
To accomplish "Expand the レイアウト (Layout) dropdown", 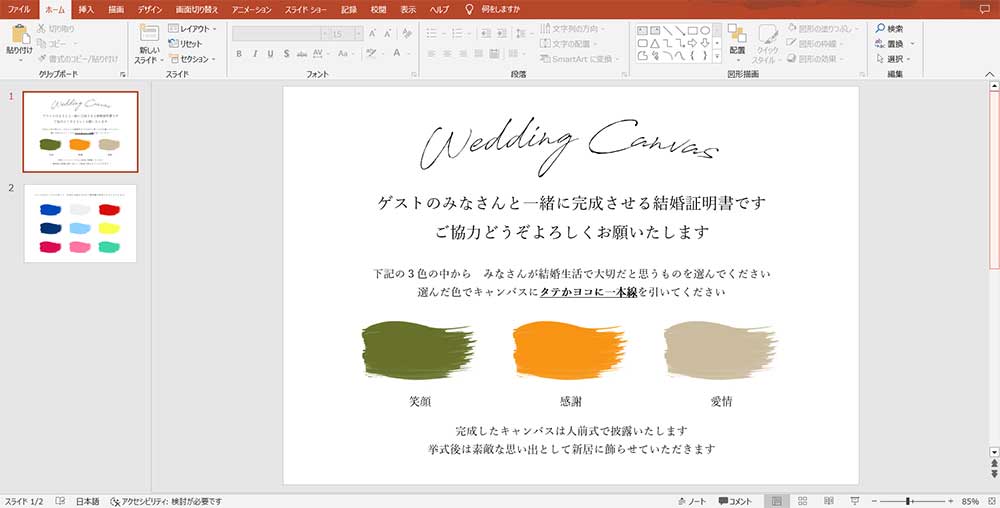I will click(192, 29).
